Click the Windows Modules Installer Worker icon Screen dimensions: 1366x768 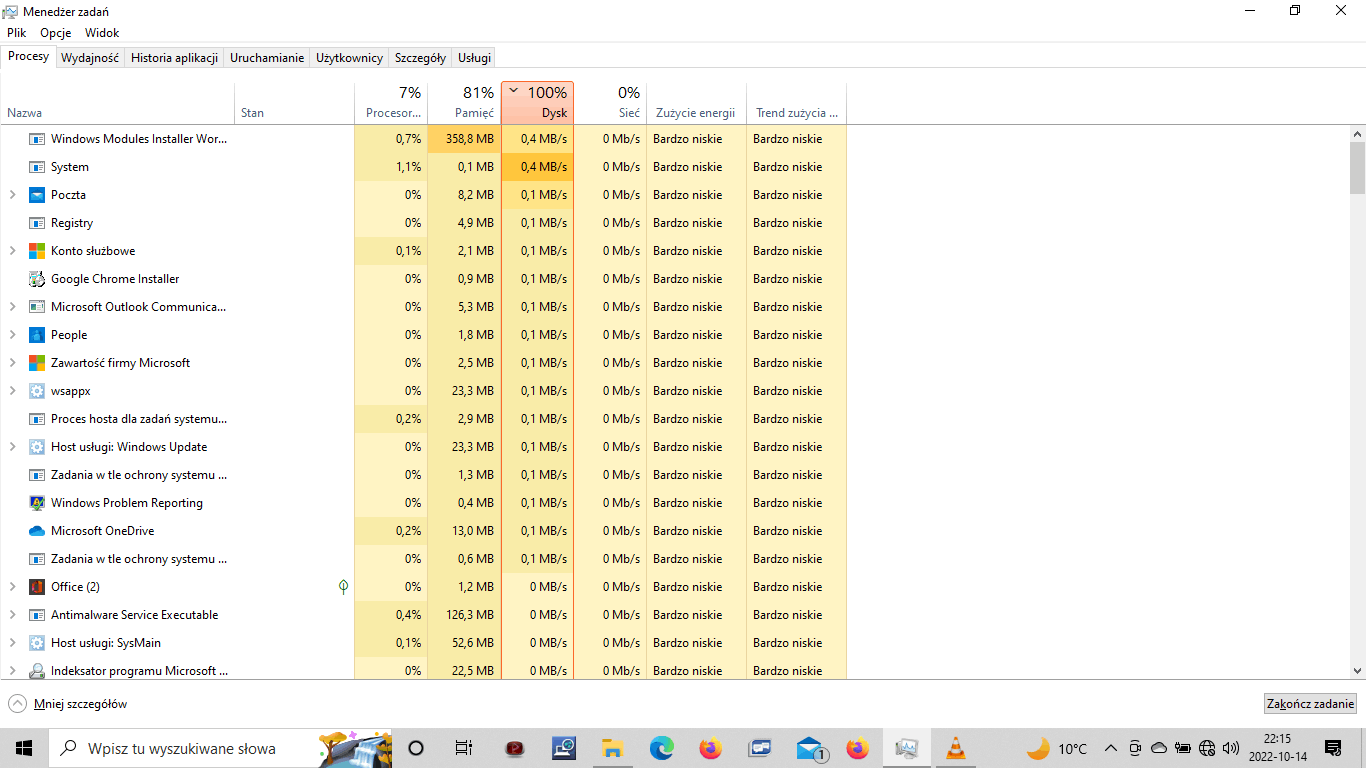[37, 139]
